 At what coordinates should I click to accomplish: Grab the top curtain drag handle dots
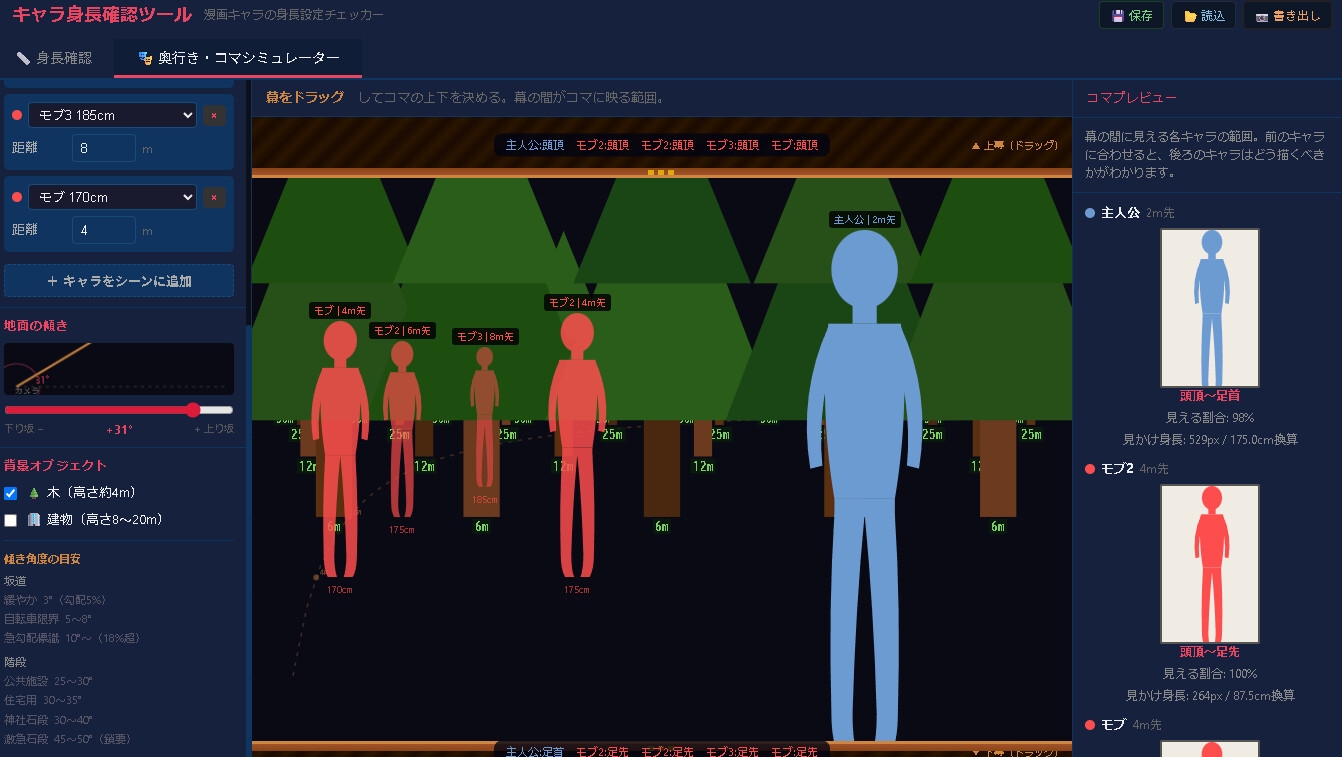tap(661, 173)
